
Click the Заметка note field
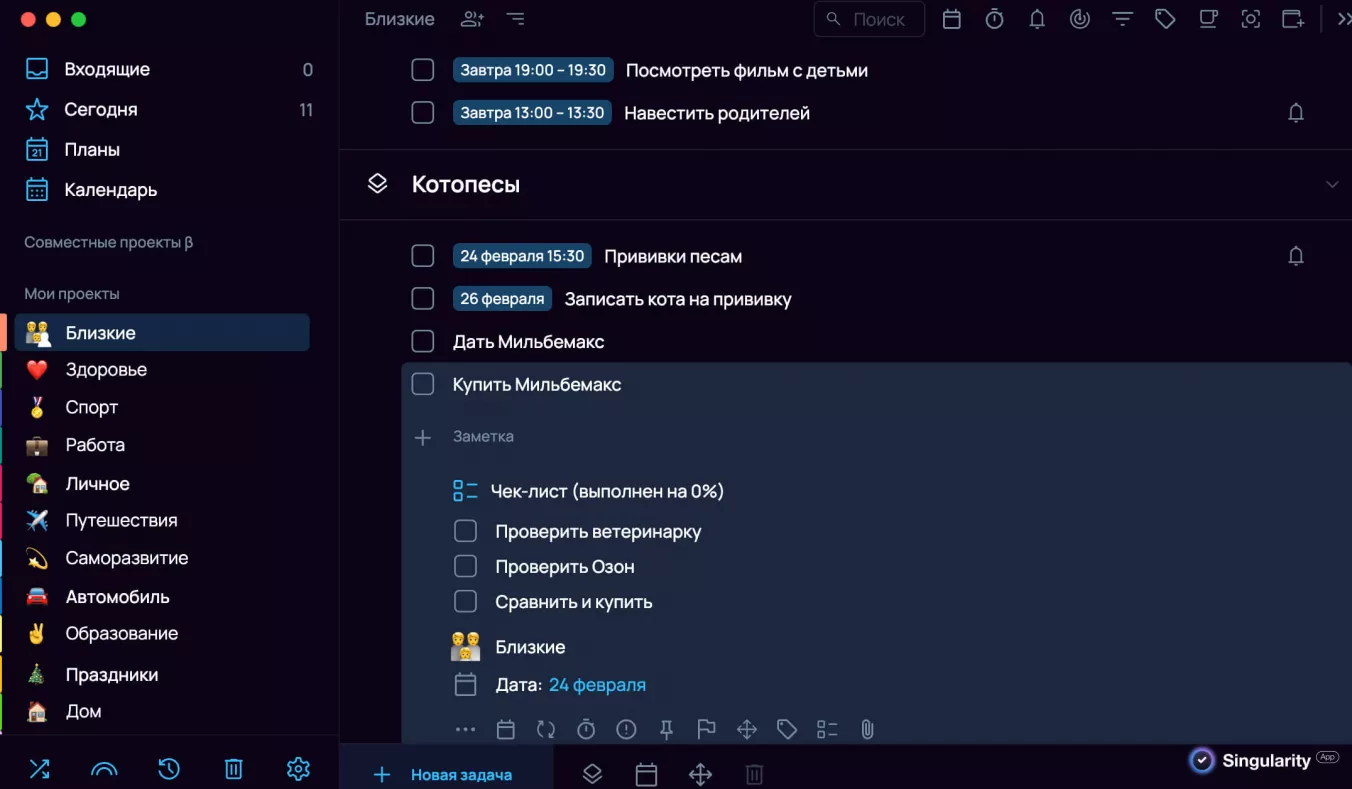point(483,436)
